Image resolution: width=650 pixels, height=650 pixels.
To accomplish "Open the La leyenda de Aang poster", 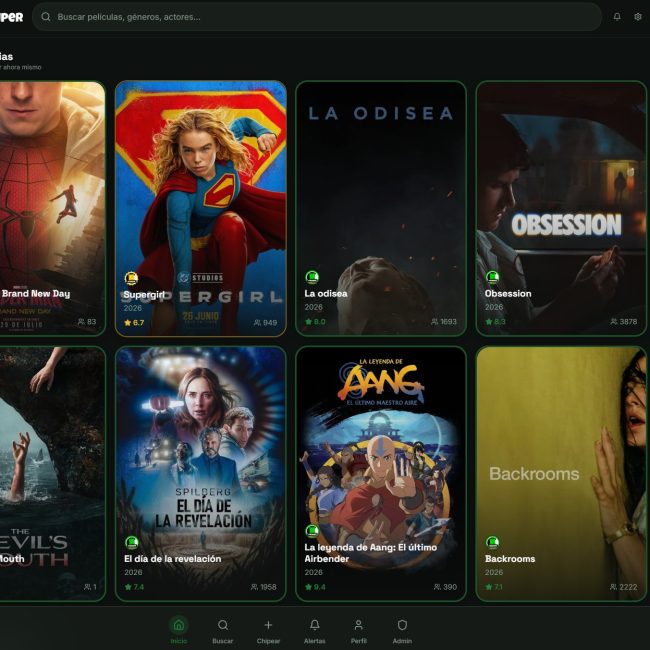I will (x=381, y=474).
